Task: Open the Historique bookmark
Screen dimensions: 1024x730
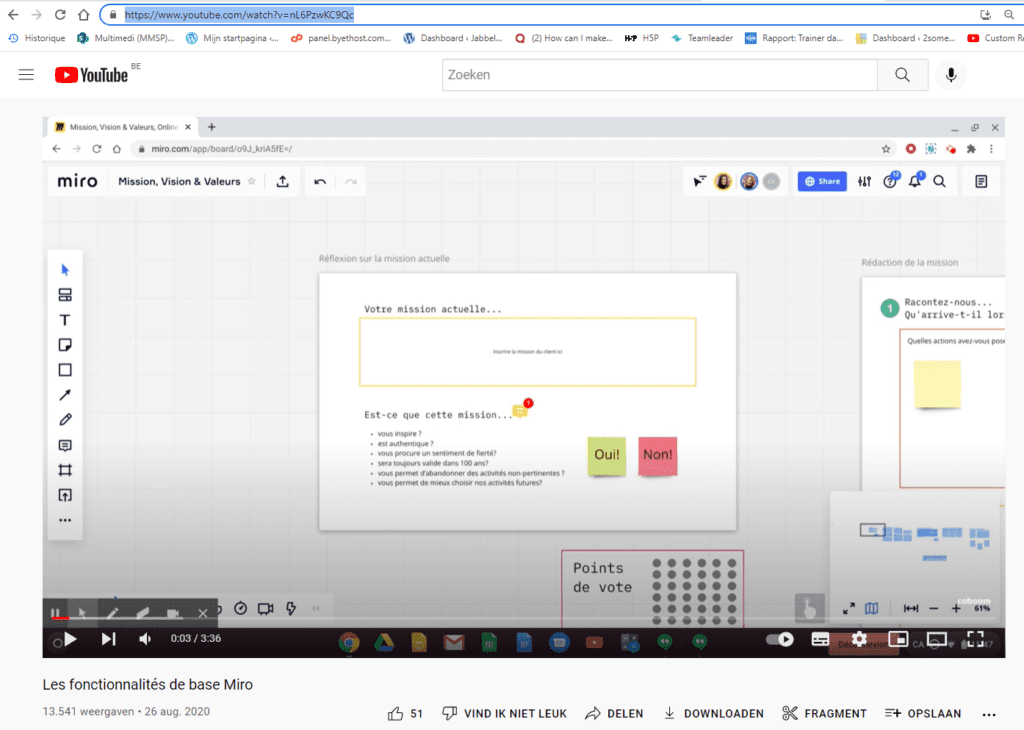Action: point(37,38)
